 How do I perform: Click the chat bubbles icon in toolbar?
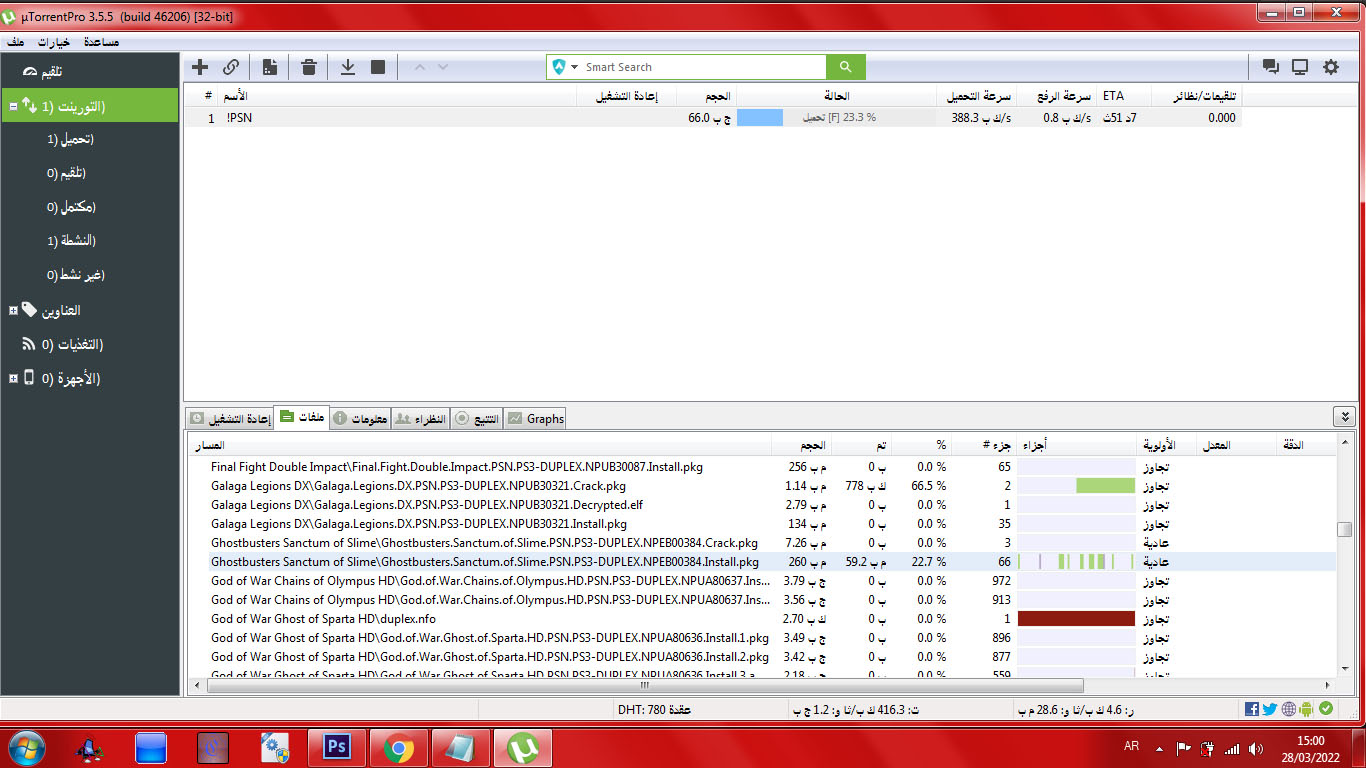pyautogui.click(x=1270, y=67)
